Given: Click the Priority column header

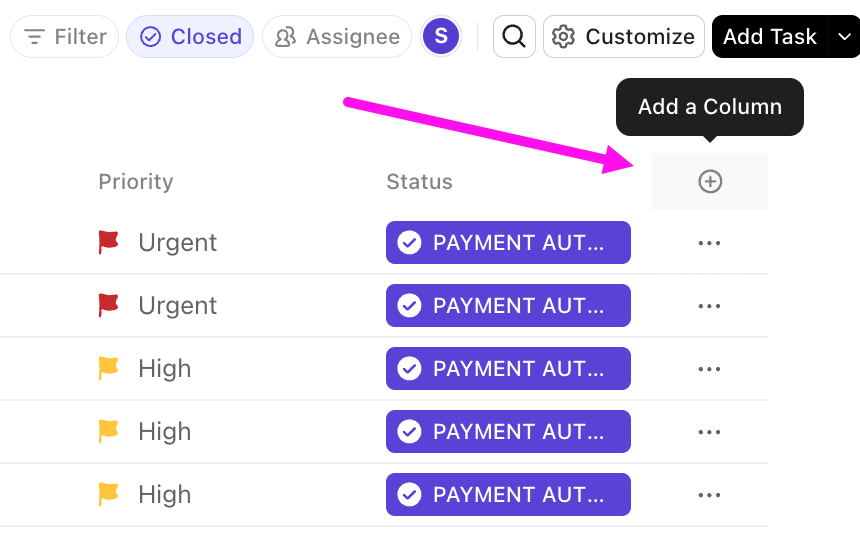Looking at the screenshot, I should click(x=136, y=182).
